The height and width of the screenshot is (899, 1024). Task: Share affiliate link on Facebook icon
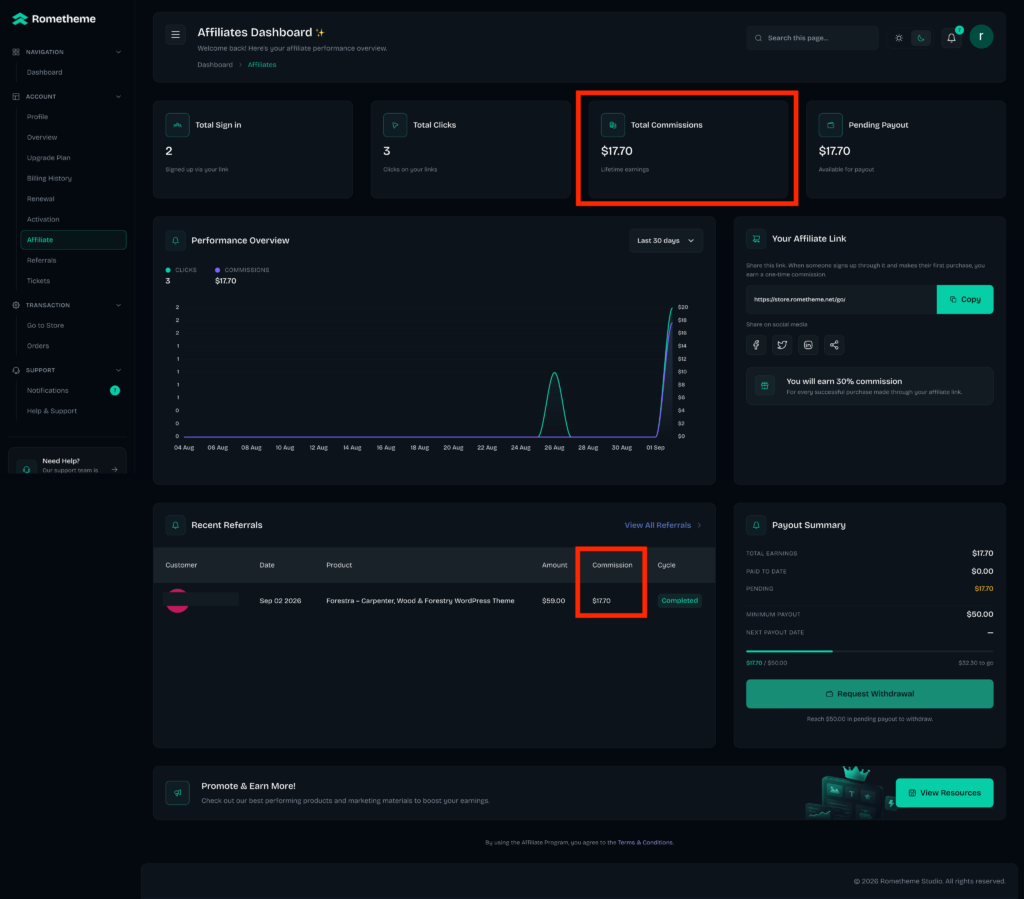click(x=756, y=345)
